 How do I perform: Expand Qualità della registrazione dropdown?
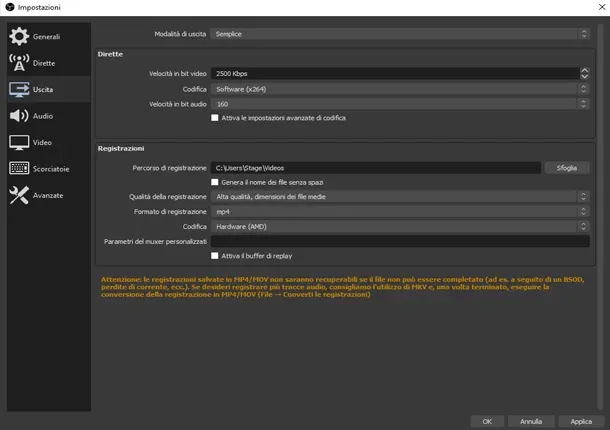399,197
